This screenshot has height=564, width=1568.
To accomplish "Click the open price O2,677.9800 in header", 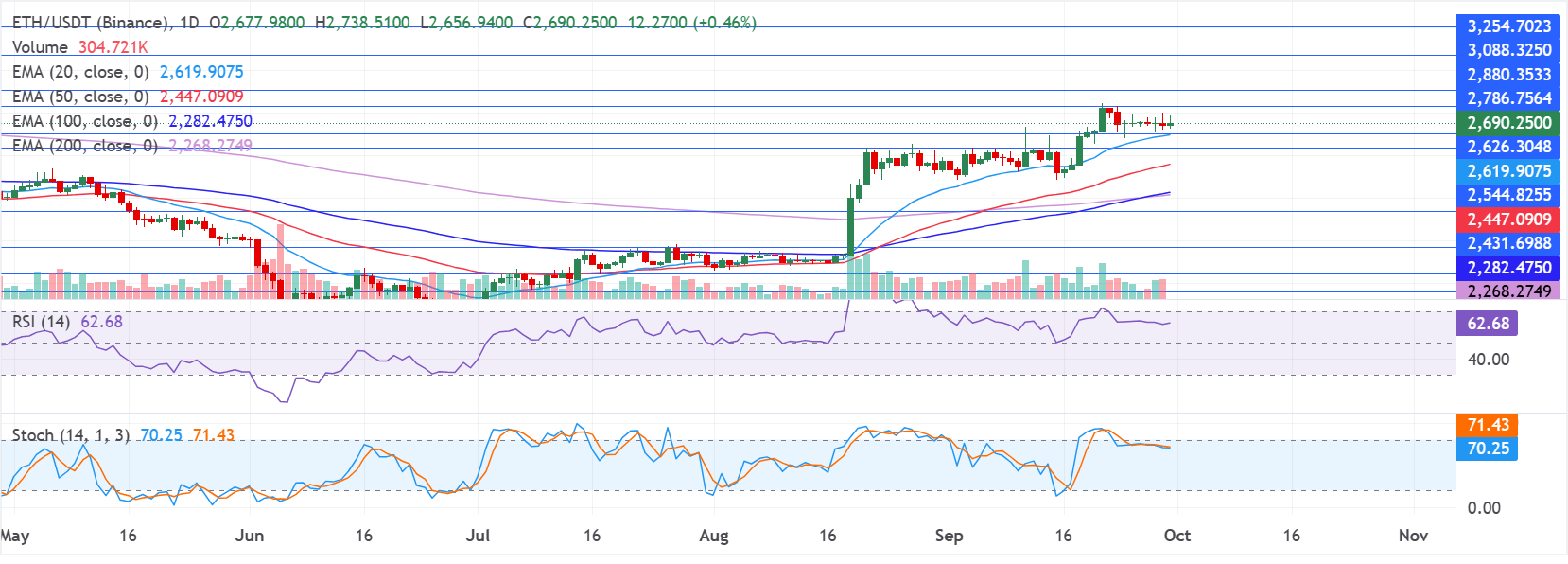I will tap(257, 22).
